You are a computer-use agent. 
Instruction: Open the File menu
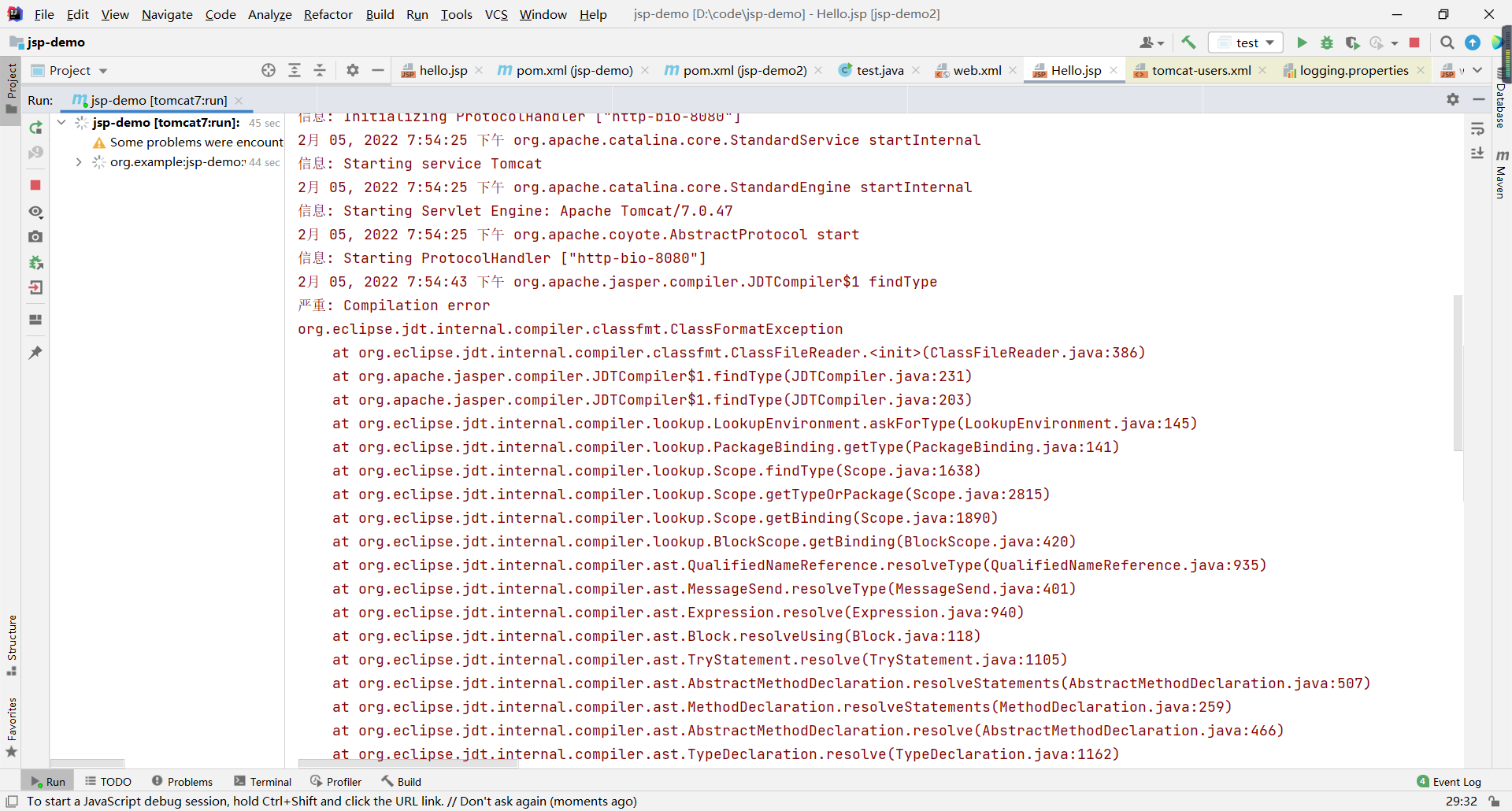(44, 14)
